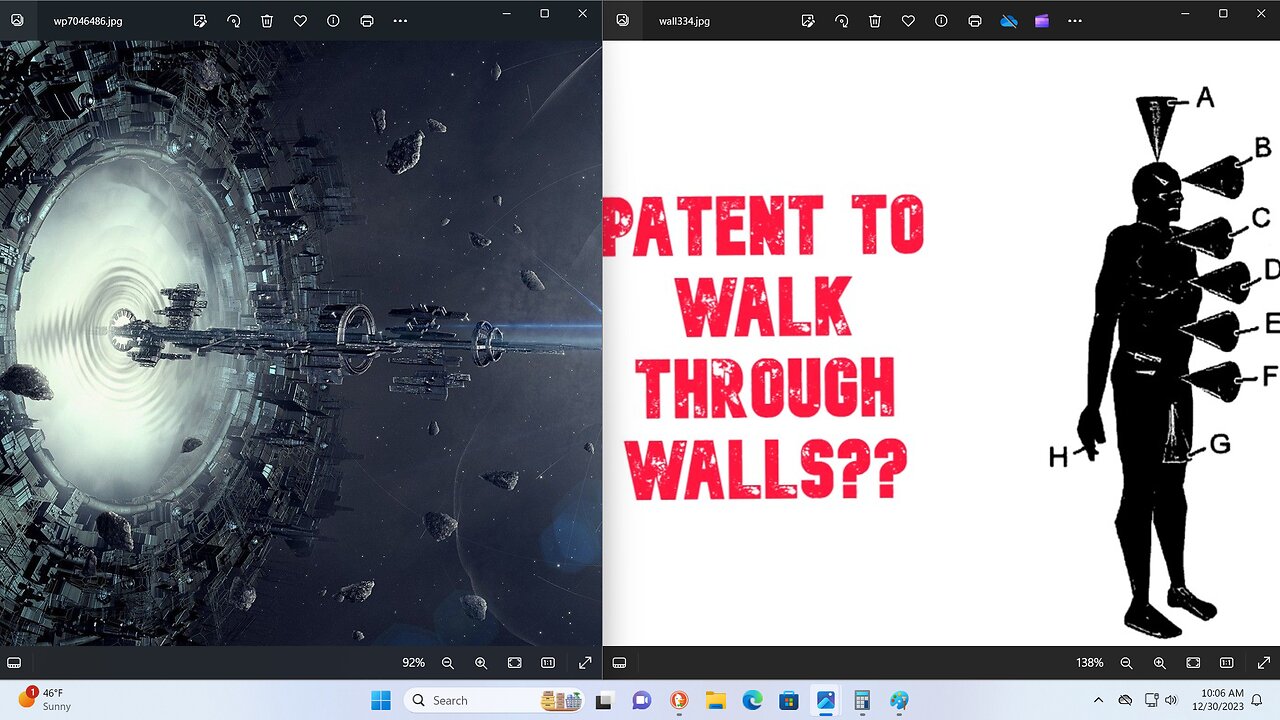Print the wall334.jpg image
This screenshot has width=1280, height=720.
coord(975,20)
